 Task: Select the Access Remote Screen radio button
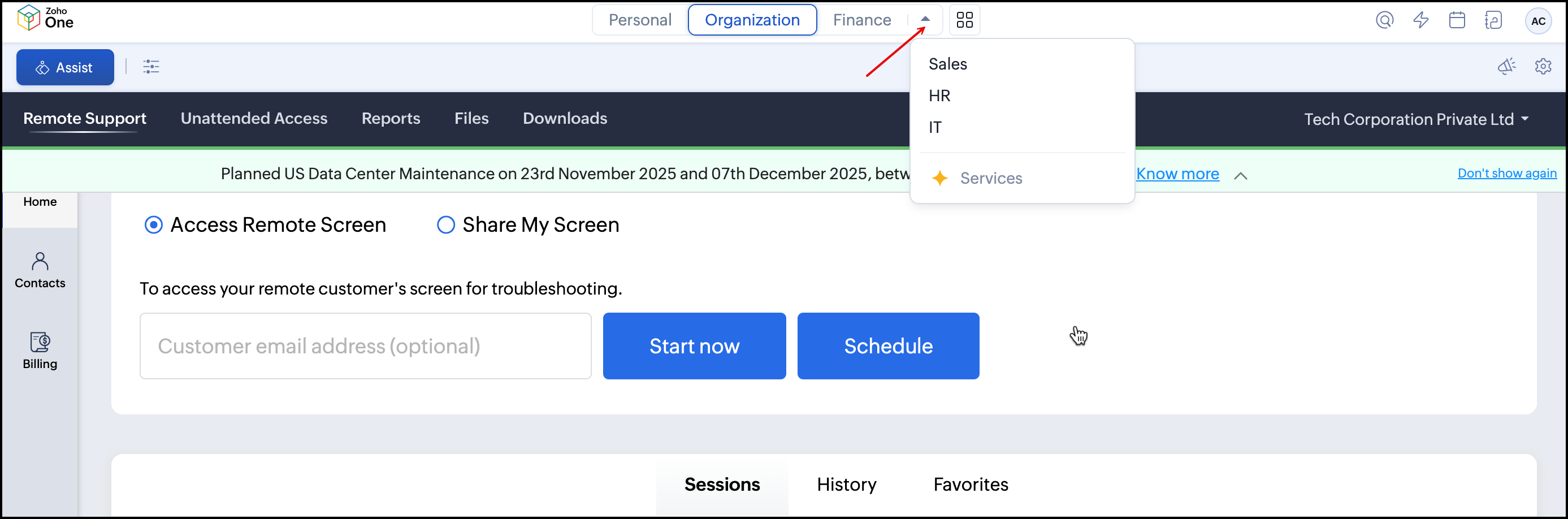153,225
